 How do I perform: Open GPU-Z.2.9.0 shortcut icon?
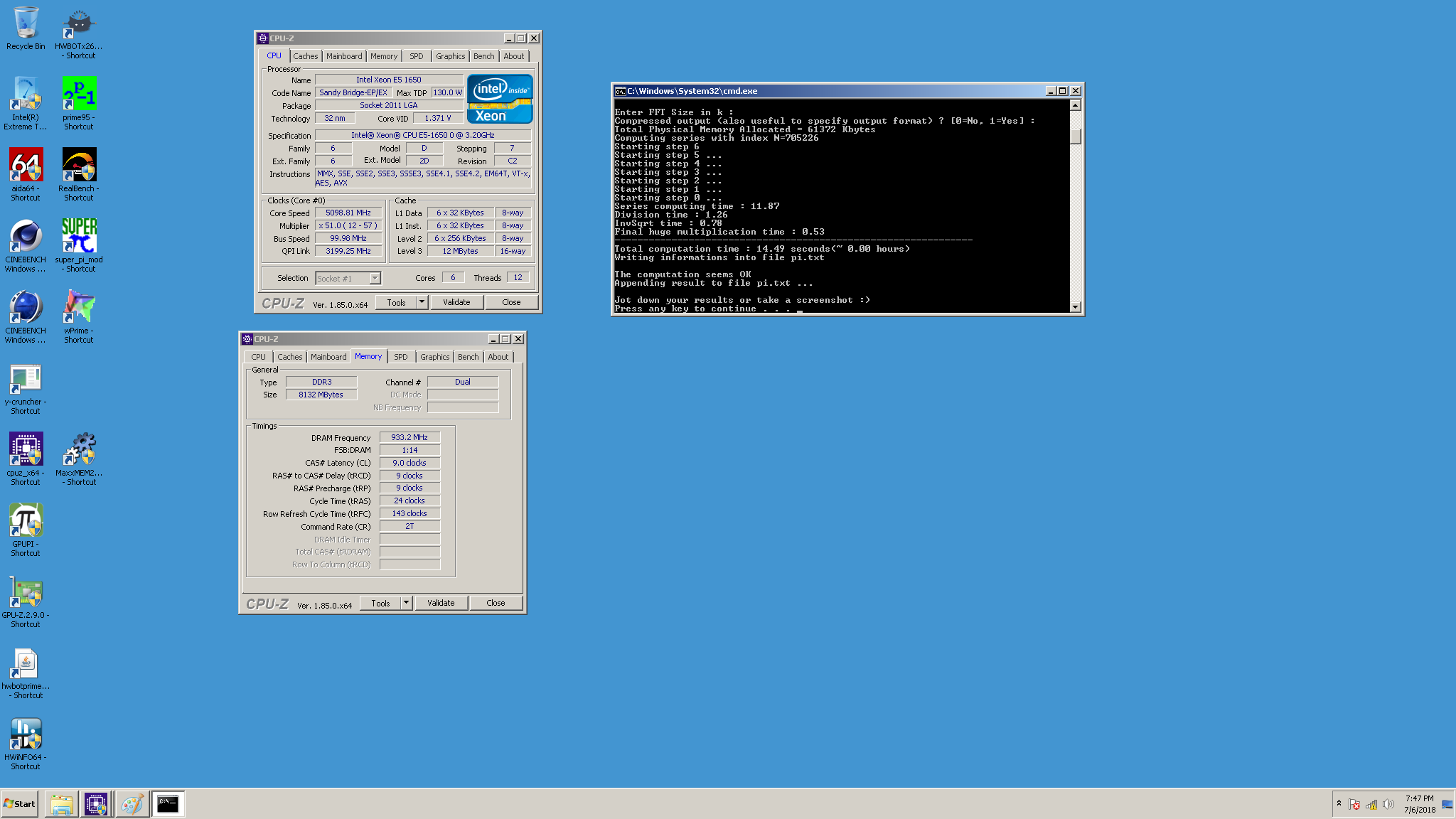[x=26, y=601]
